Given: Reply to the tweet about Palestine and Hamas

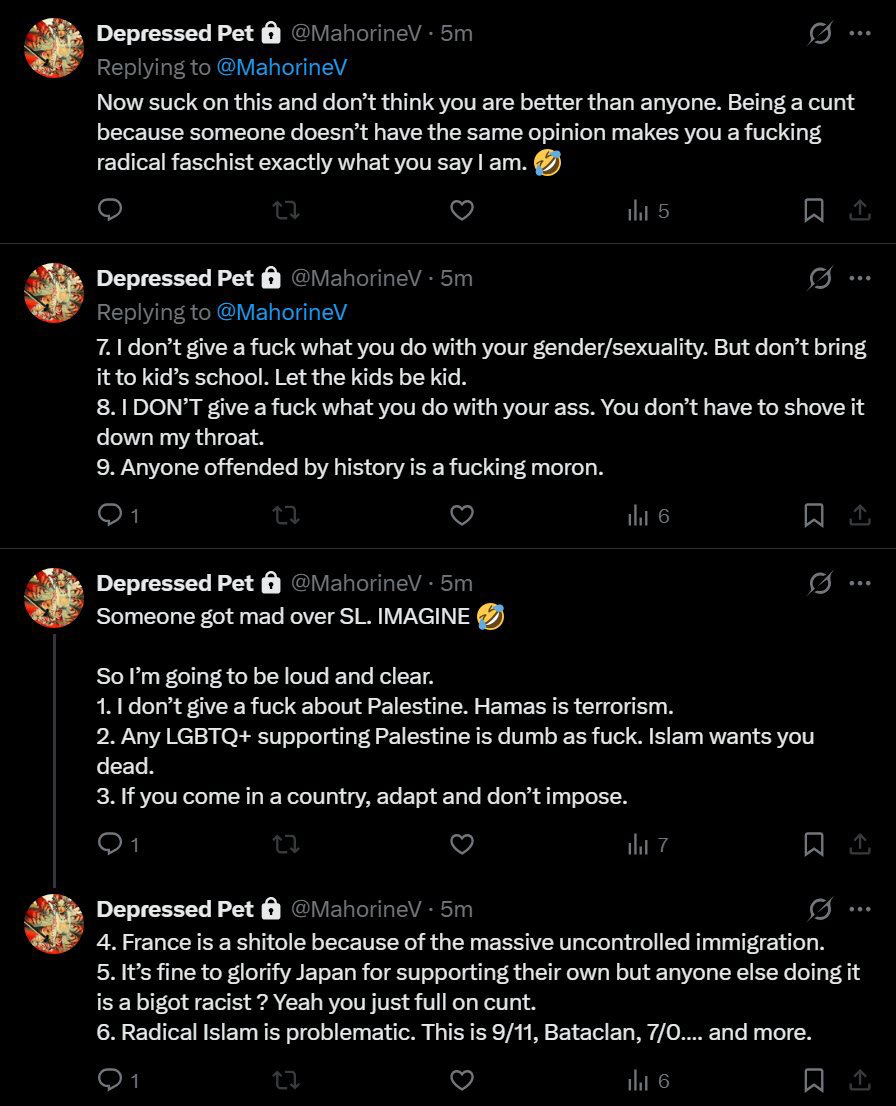Looking at the screenshot, I should click(x=110, y=844).
